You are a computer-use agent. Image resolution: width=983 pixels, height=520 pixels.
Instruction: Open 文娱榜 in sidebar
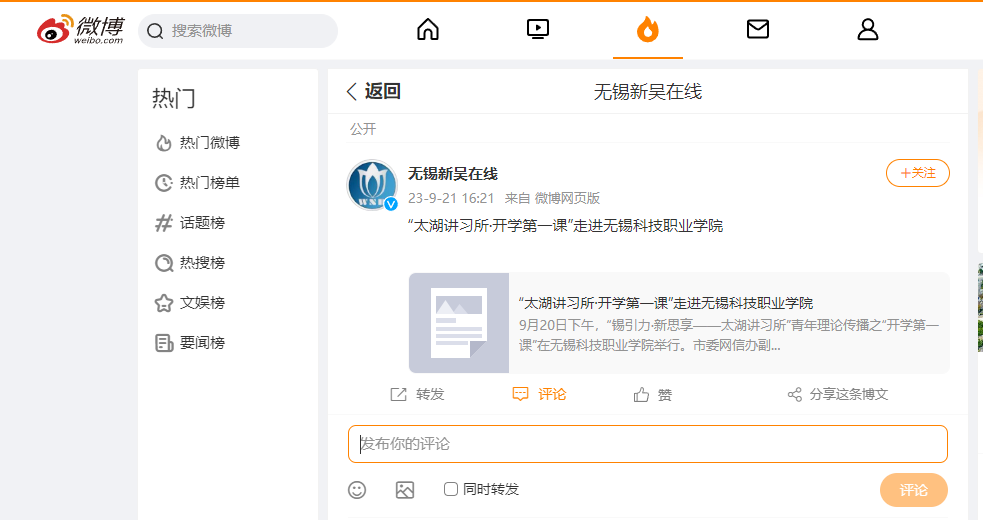pos(190,303)
